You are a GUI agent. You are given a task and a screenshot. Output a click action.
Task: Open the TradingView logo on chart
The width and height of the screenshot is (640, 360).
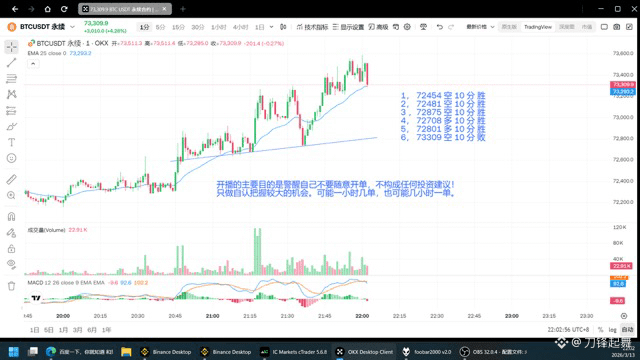pos(36,298)
